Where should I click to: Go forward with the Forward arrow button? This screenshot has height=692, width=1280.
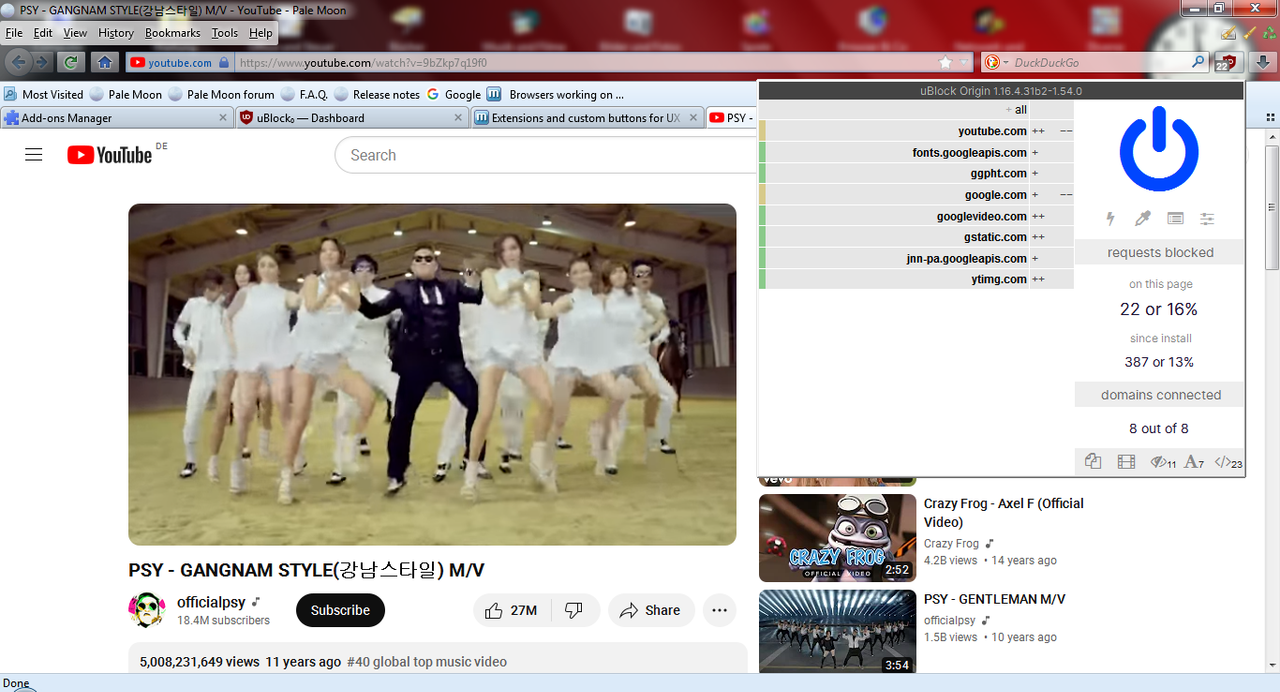click(41, 62)
